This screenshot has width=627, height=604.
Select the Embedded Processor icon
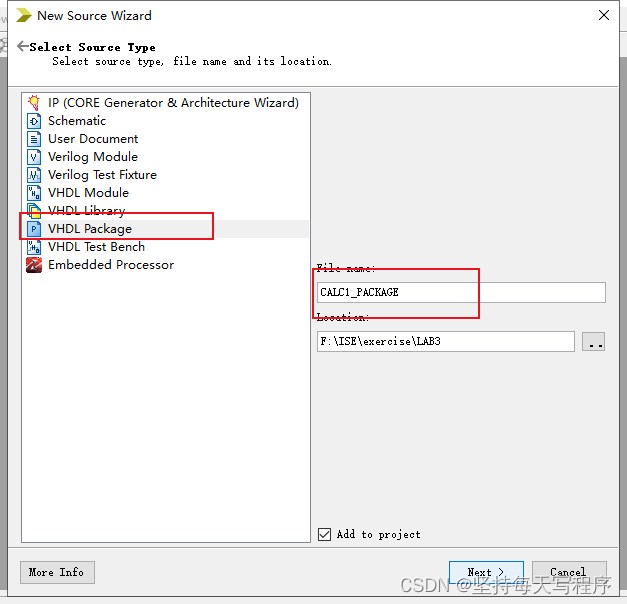[x=34, y=265]
